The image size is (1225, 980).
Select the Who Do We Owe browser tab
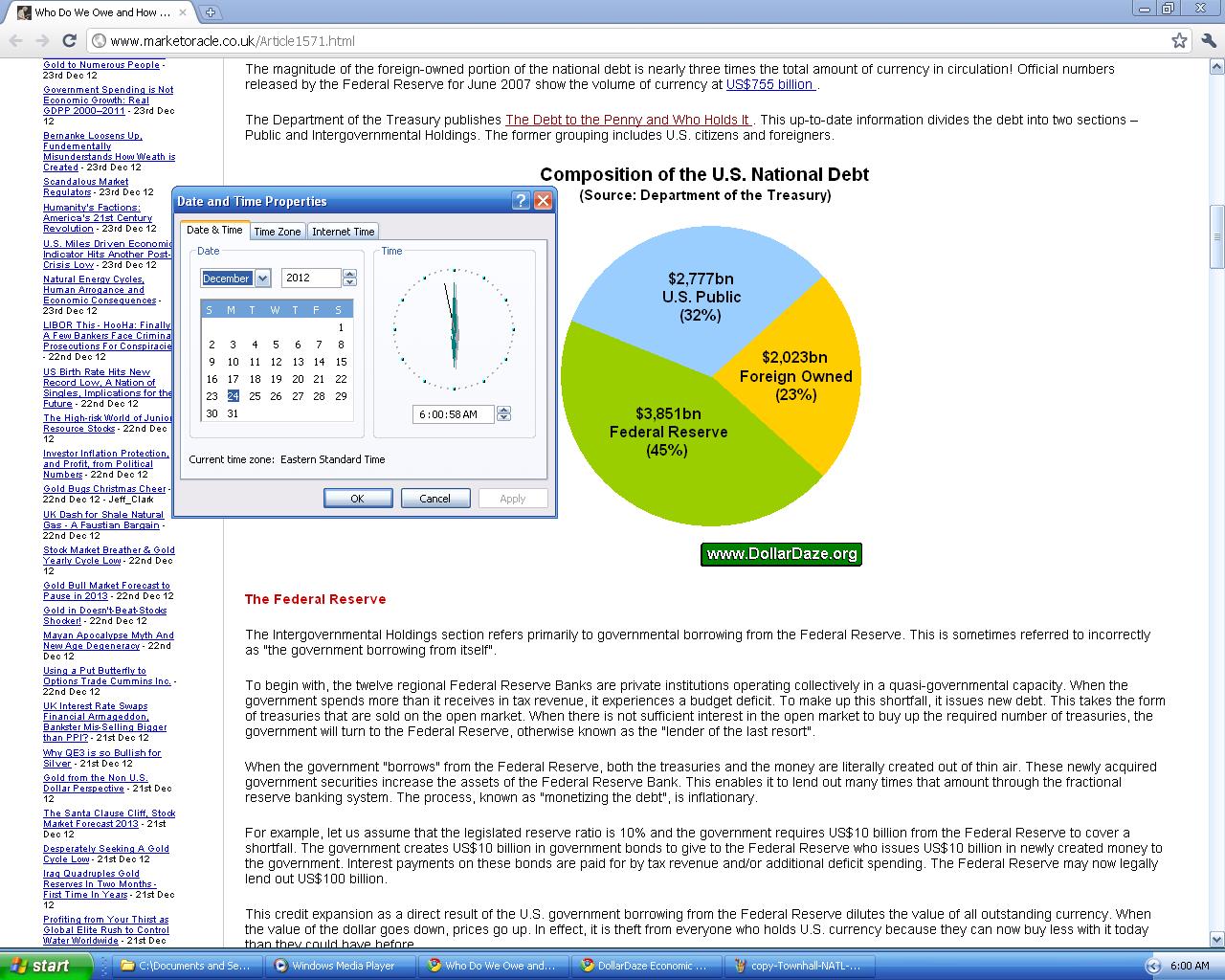[100, 12]
